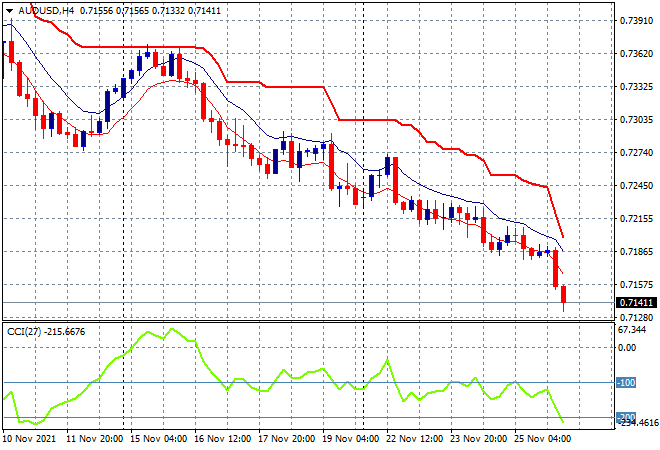
Task: Select the current price label 0.71411
Action: (636, 303)
